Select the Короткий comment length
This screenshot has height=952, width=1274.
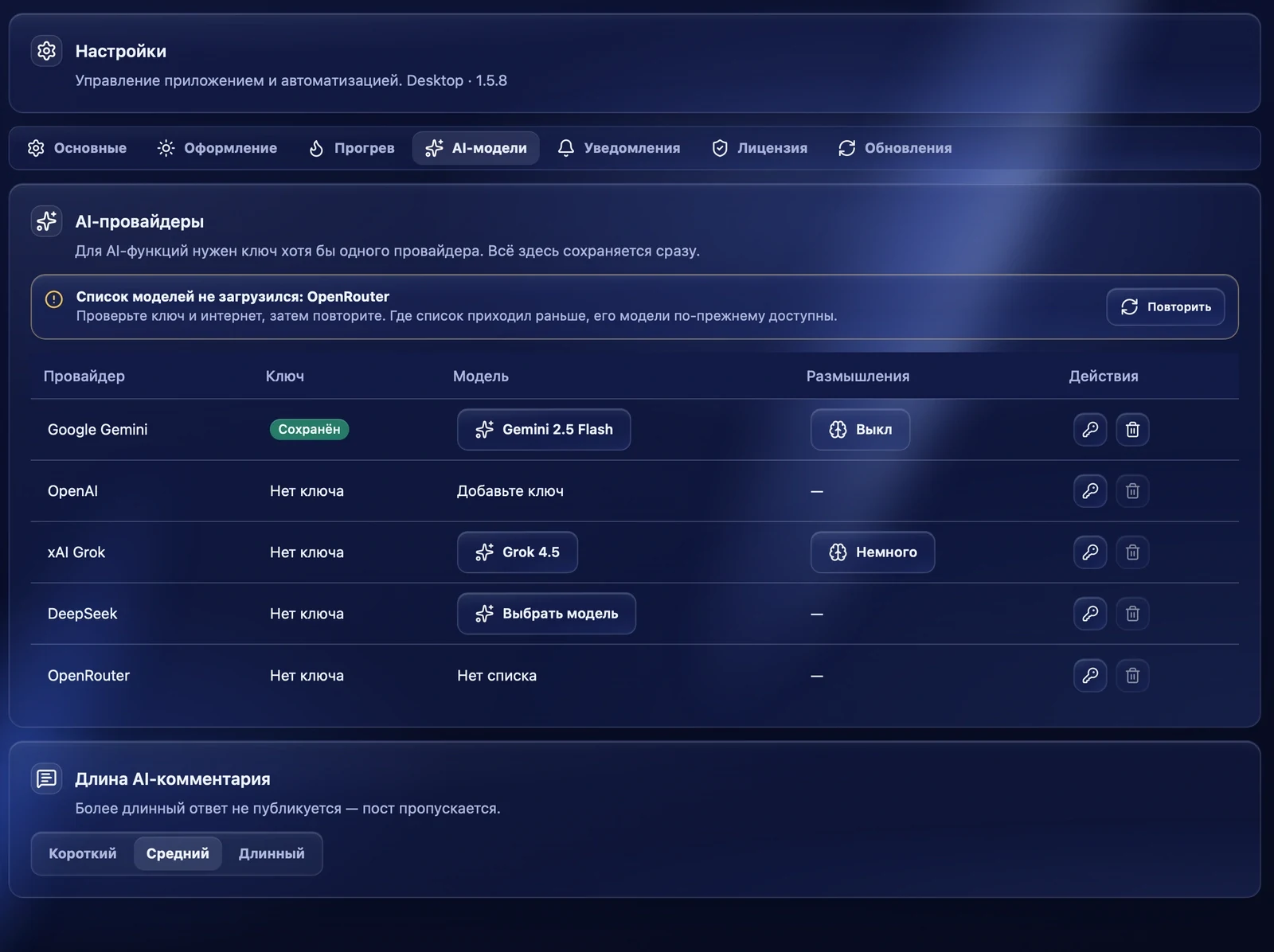tap(83, 853)
